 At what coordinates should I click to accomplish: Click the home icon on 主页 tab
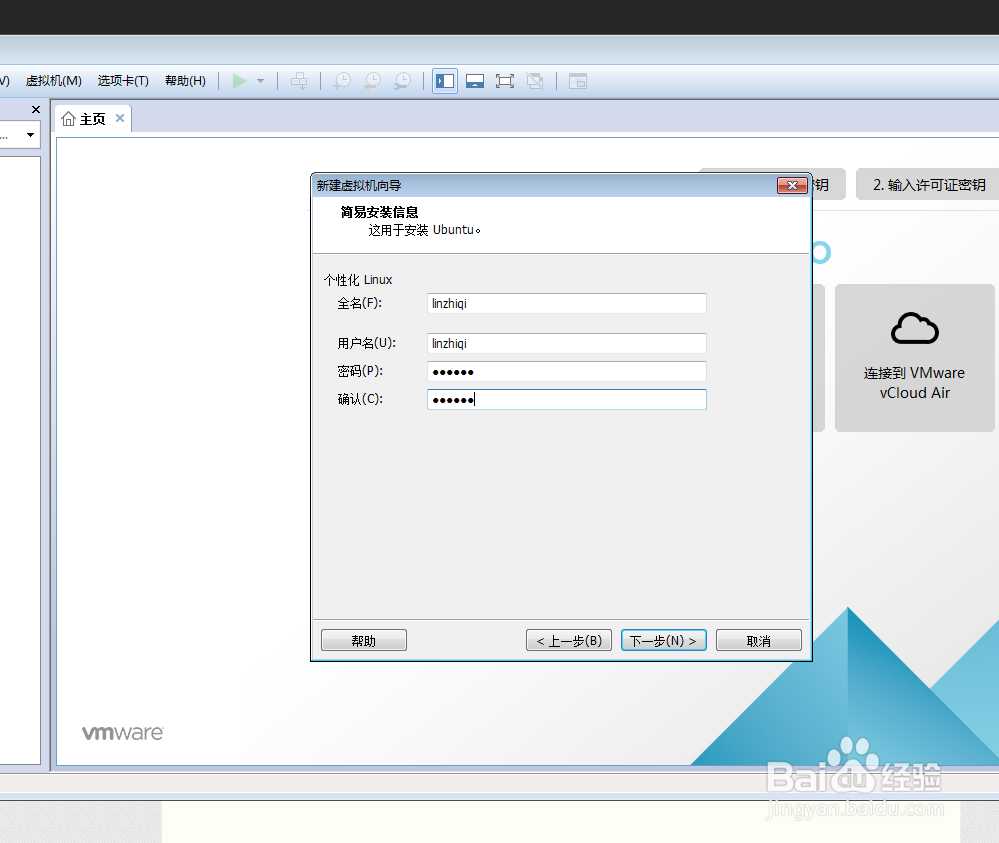click(70, 118)
